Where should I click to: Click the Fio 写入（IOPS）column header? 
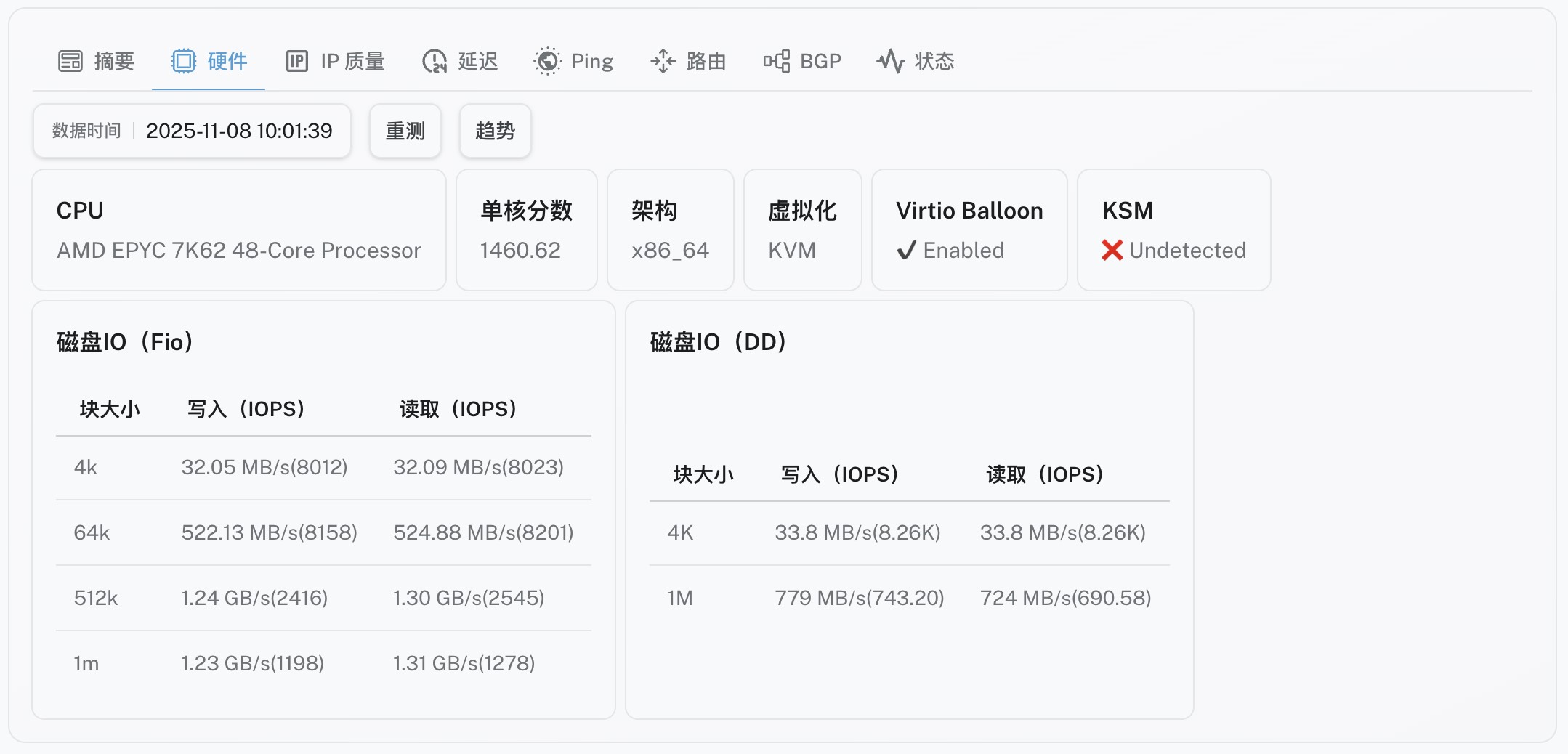246,409
